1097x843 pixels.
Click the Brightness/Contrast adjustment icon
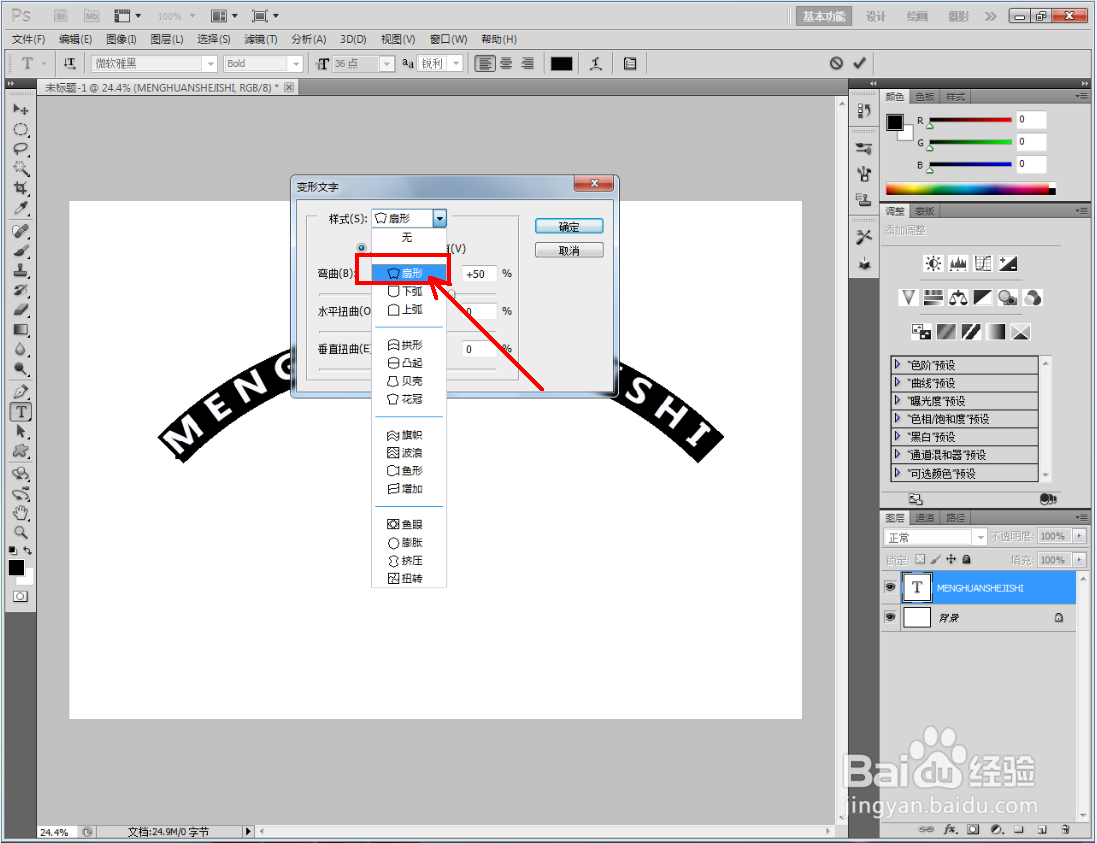click(x=933, y=264)
